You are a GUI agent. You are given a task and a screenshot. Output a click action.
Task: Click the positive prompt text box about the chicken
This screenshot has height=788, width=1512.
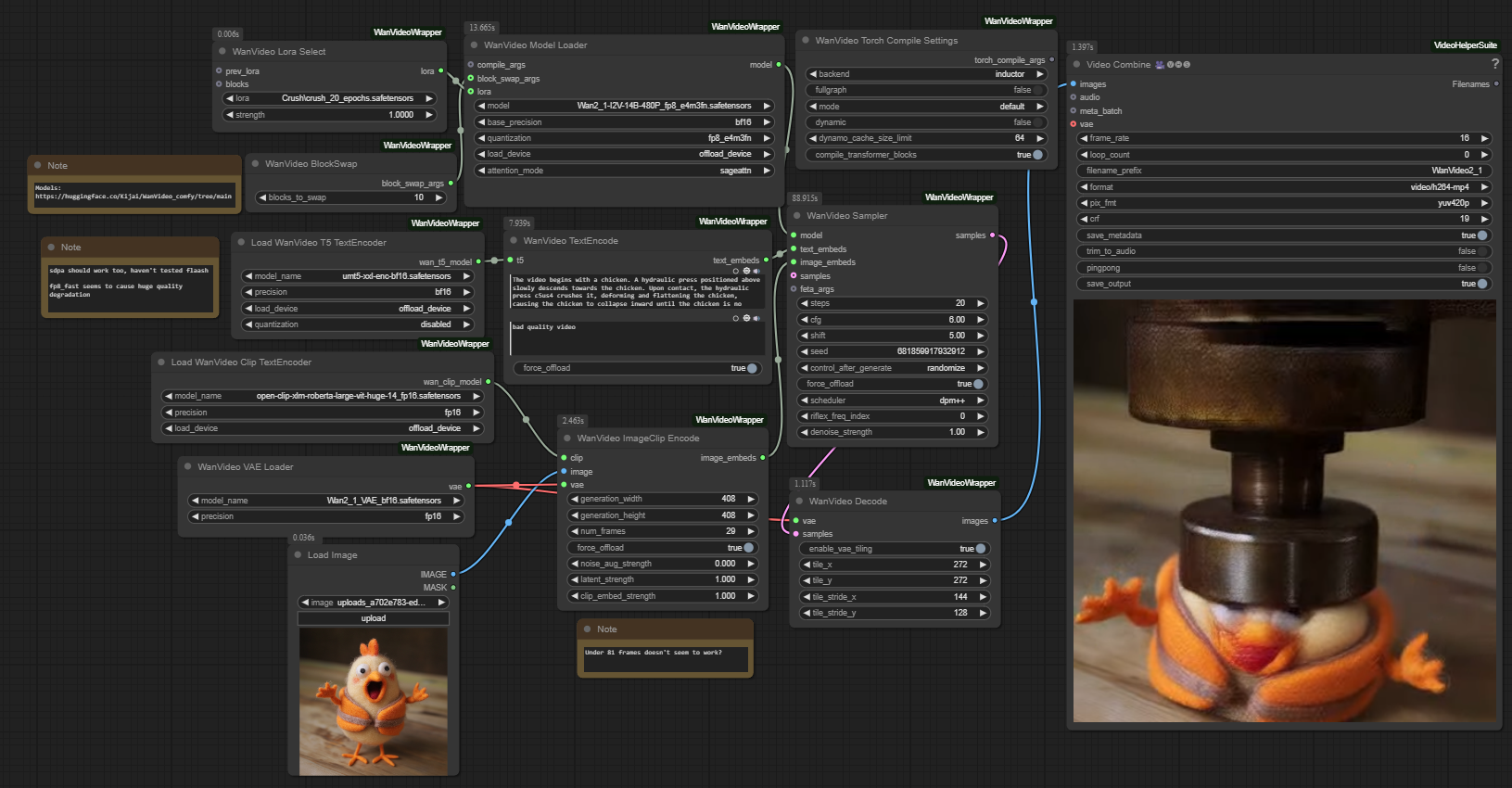click(x=636, y=291)
